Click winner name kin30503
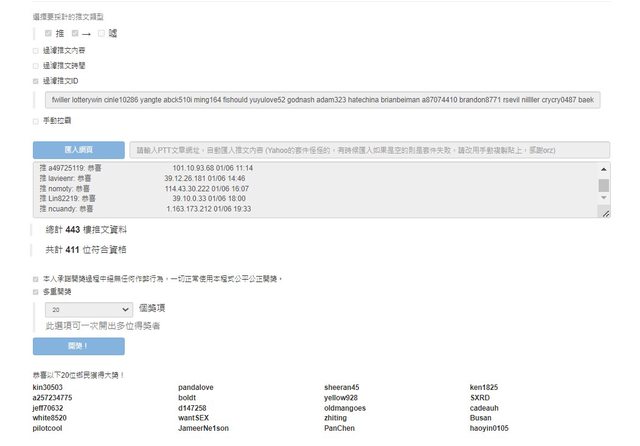The image size is (640, 446). point(48,387)
